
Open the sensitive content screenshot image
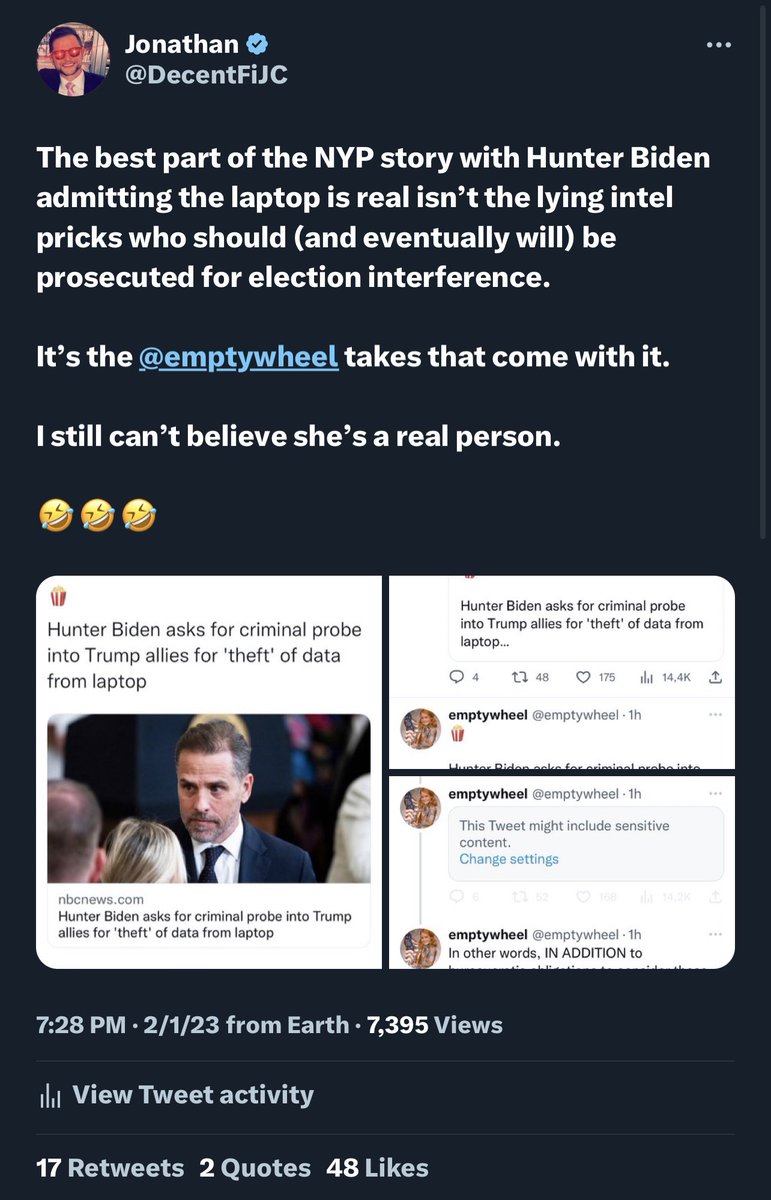(561, 871)
